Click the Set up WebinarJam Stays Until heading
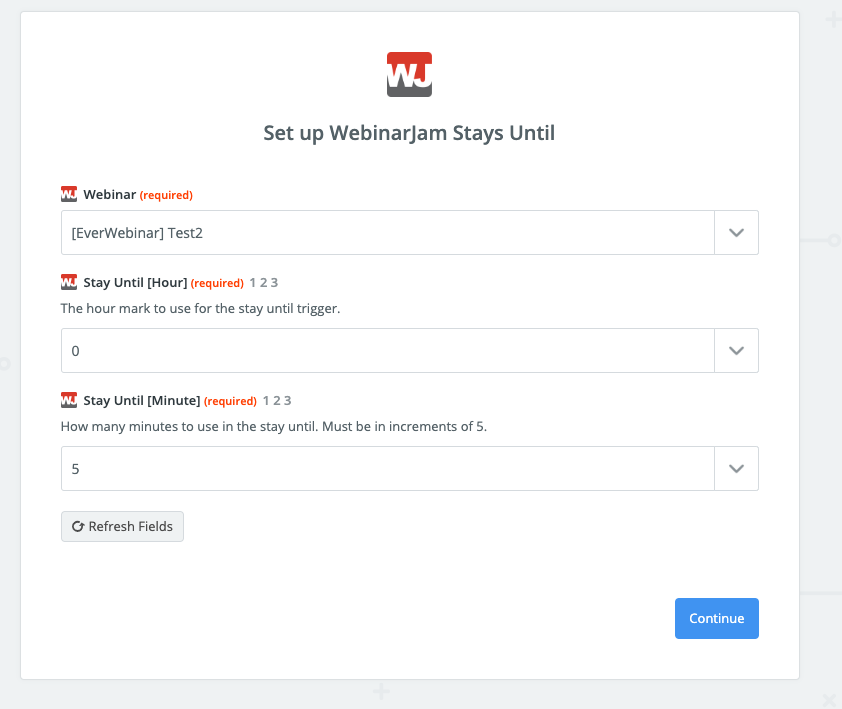Screen dimensions: 842x709 click(409, 133)
